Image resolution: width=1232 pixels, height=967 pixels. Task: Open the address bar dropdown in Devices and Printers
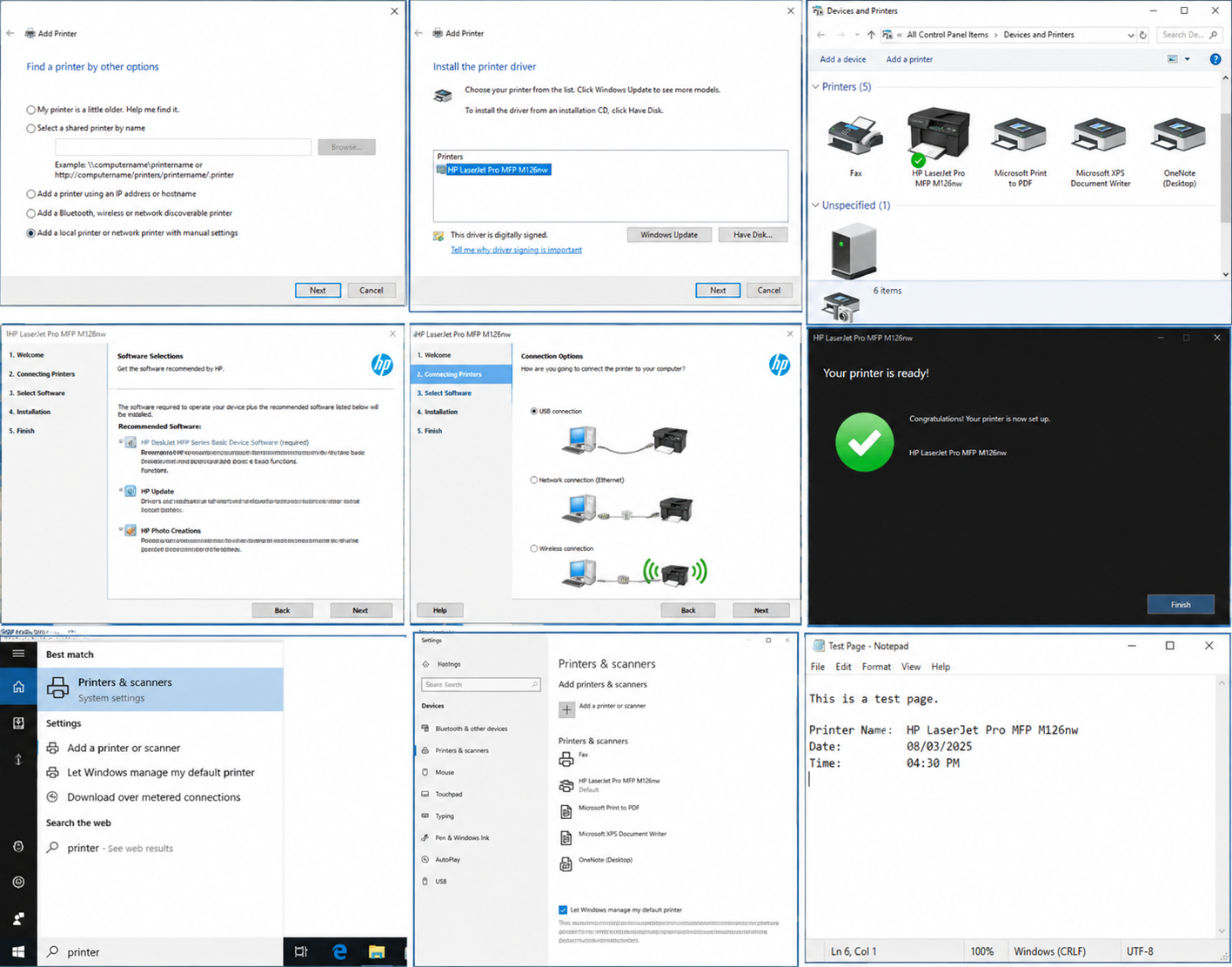(x=1130, y=36)
